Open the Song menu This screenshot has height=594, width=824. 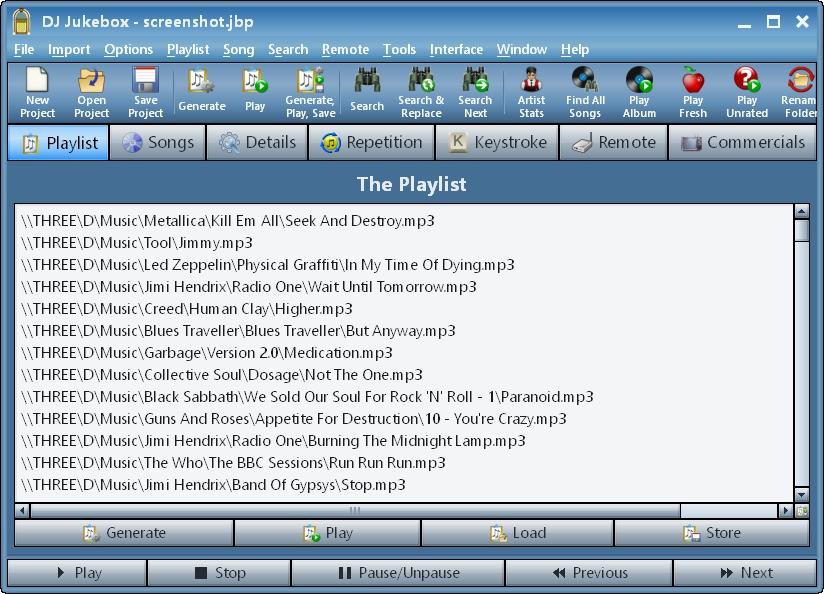(238, 49)
